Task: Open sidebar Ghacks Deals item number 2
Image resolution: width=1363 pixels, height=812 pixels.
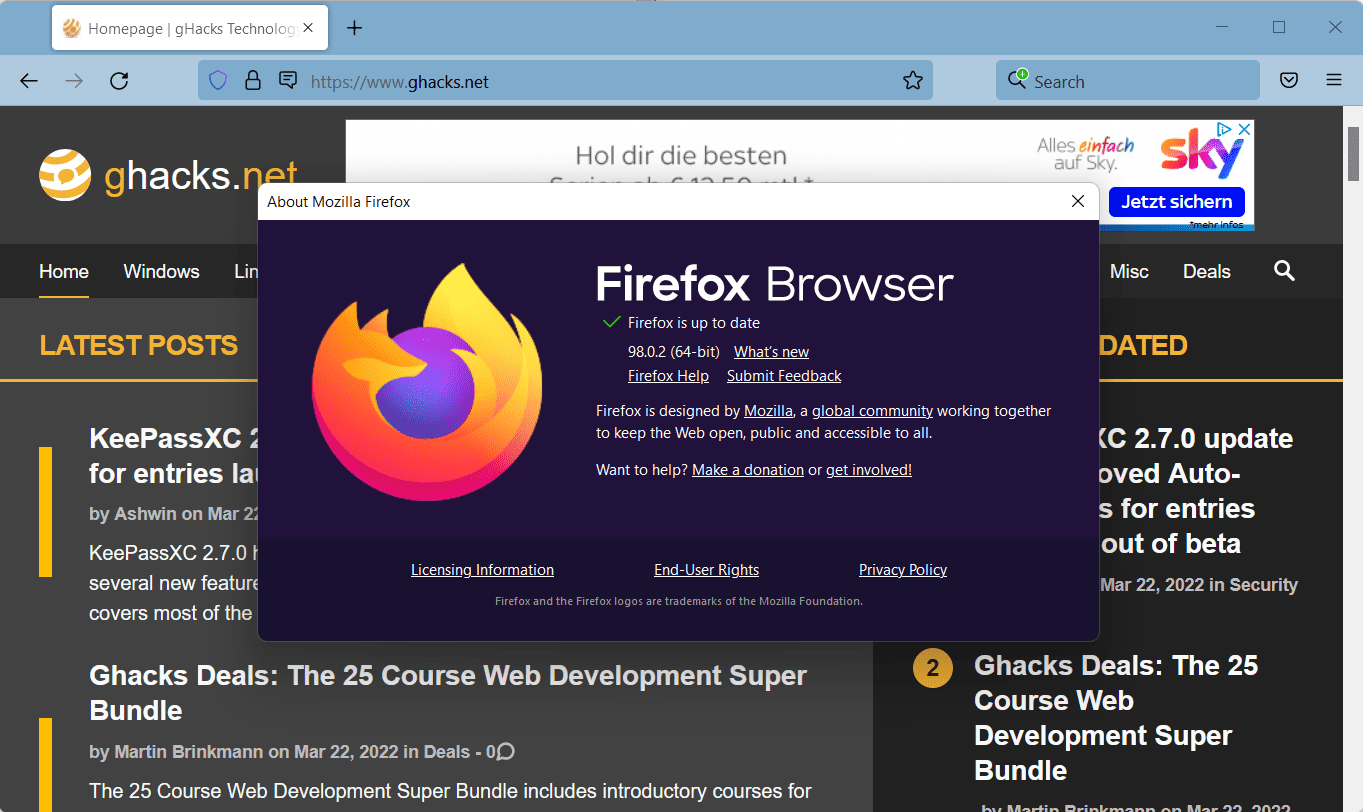Action: 1116,718
